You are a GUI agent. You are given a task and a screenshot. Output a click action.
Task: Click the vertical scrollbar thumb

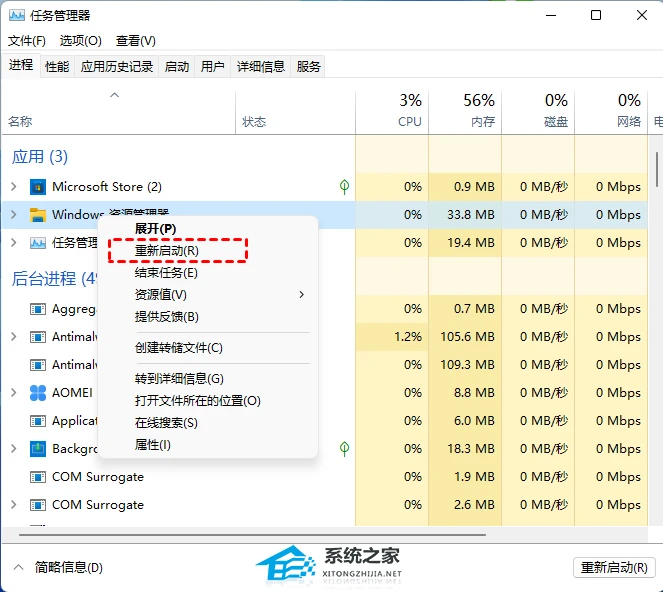657,170
